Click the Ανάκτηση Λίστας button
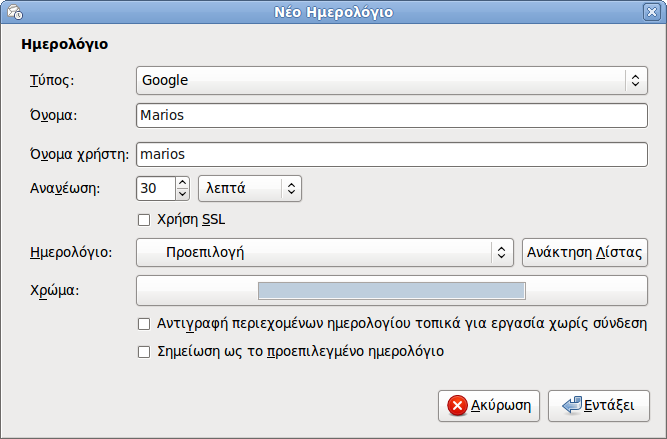 click(x=585, y=253)
